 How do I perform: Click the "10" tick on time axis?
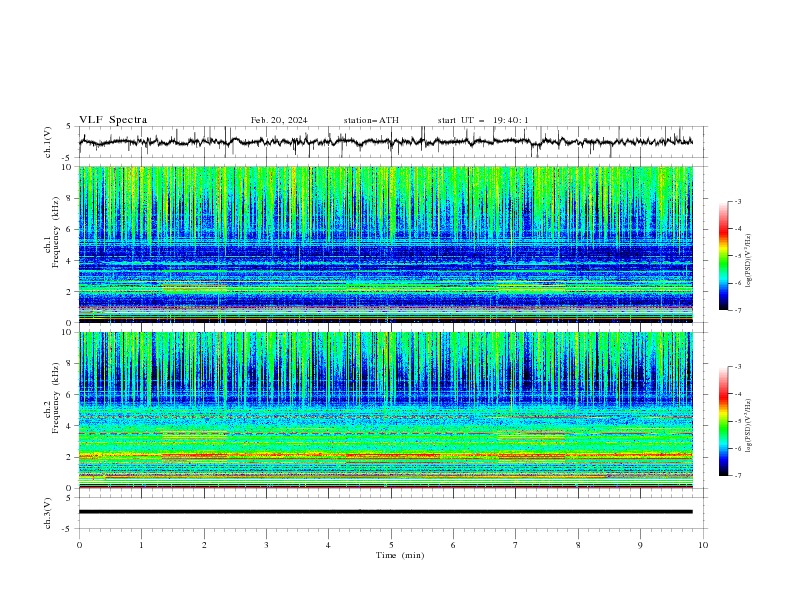click(703, 545)
